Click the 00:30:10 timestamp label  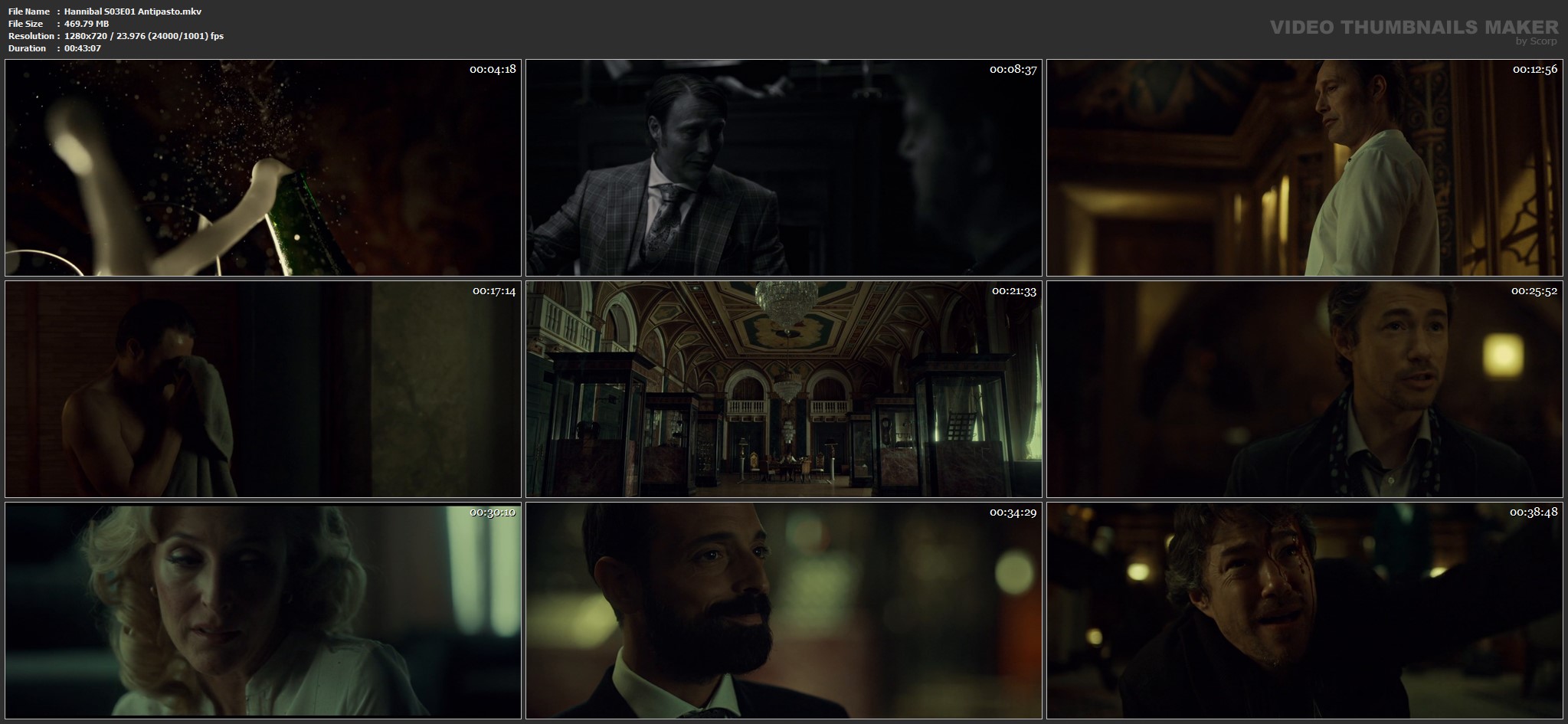click(x=493, y=512)
